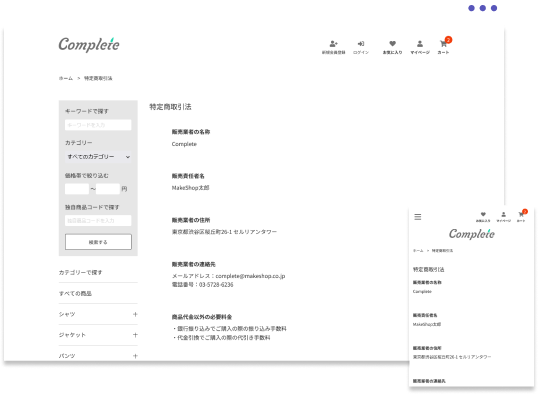Click the minimum price input field

click(x=77, y=189)
